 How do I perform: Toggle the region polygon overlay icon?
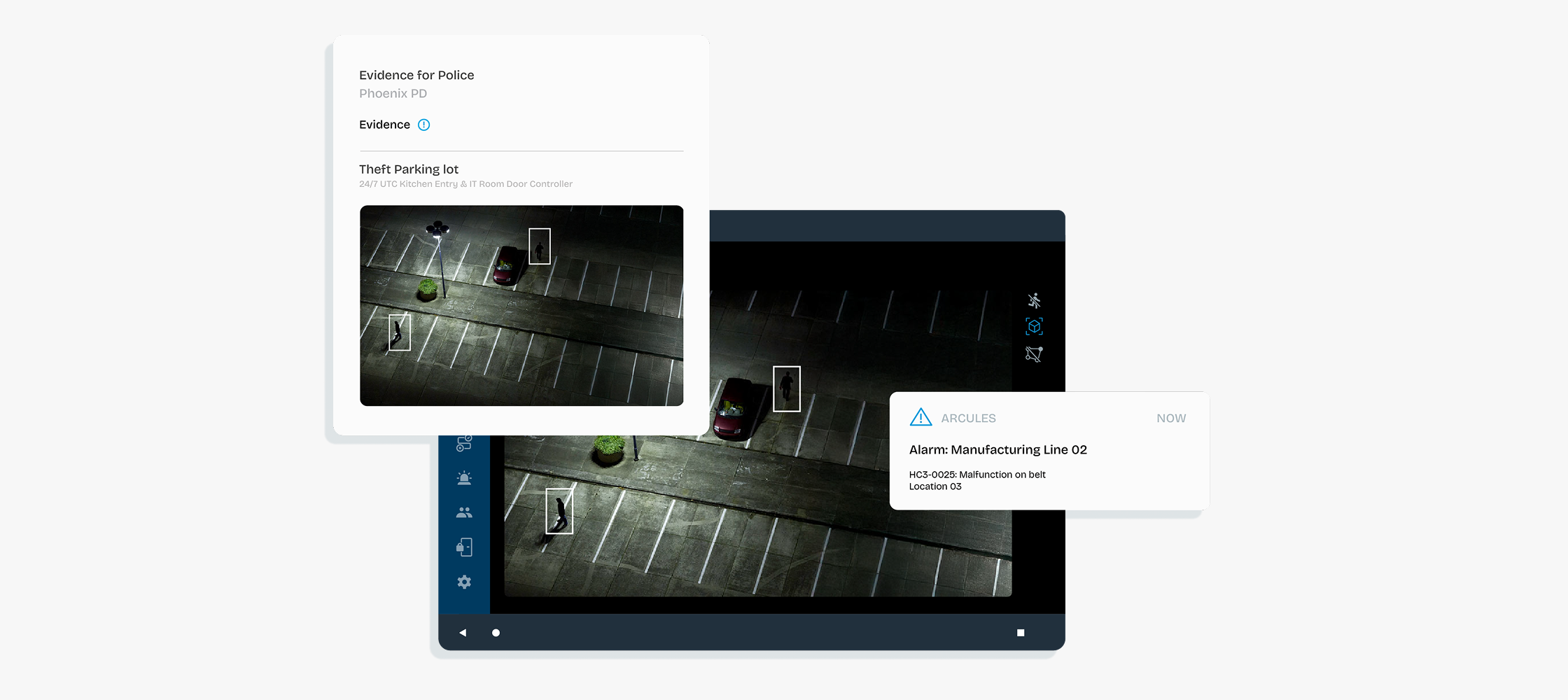[x=1034, y=354]
